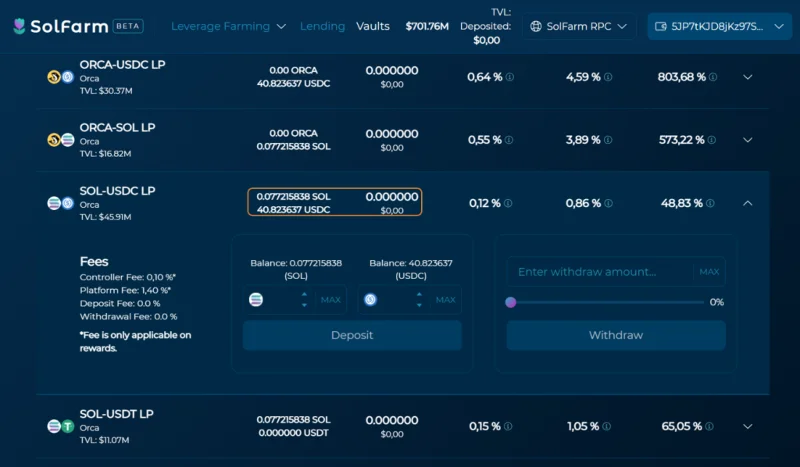The width and height of the screenshot is (800, 467).
Task: Click the Withdrawal Fee: 0.0 % line
Action: click(129, 317)
